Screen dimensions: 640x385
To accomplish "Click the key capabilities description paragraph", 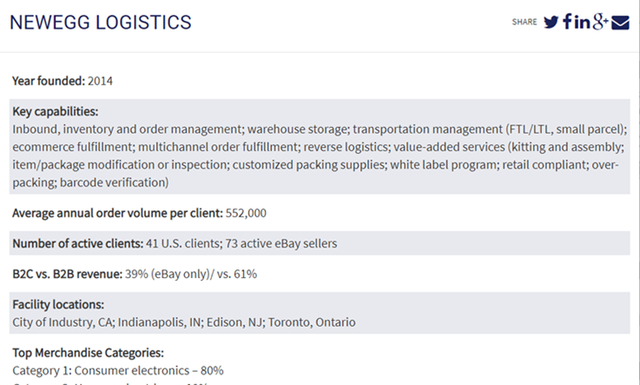I will pos(319,156).
